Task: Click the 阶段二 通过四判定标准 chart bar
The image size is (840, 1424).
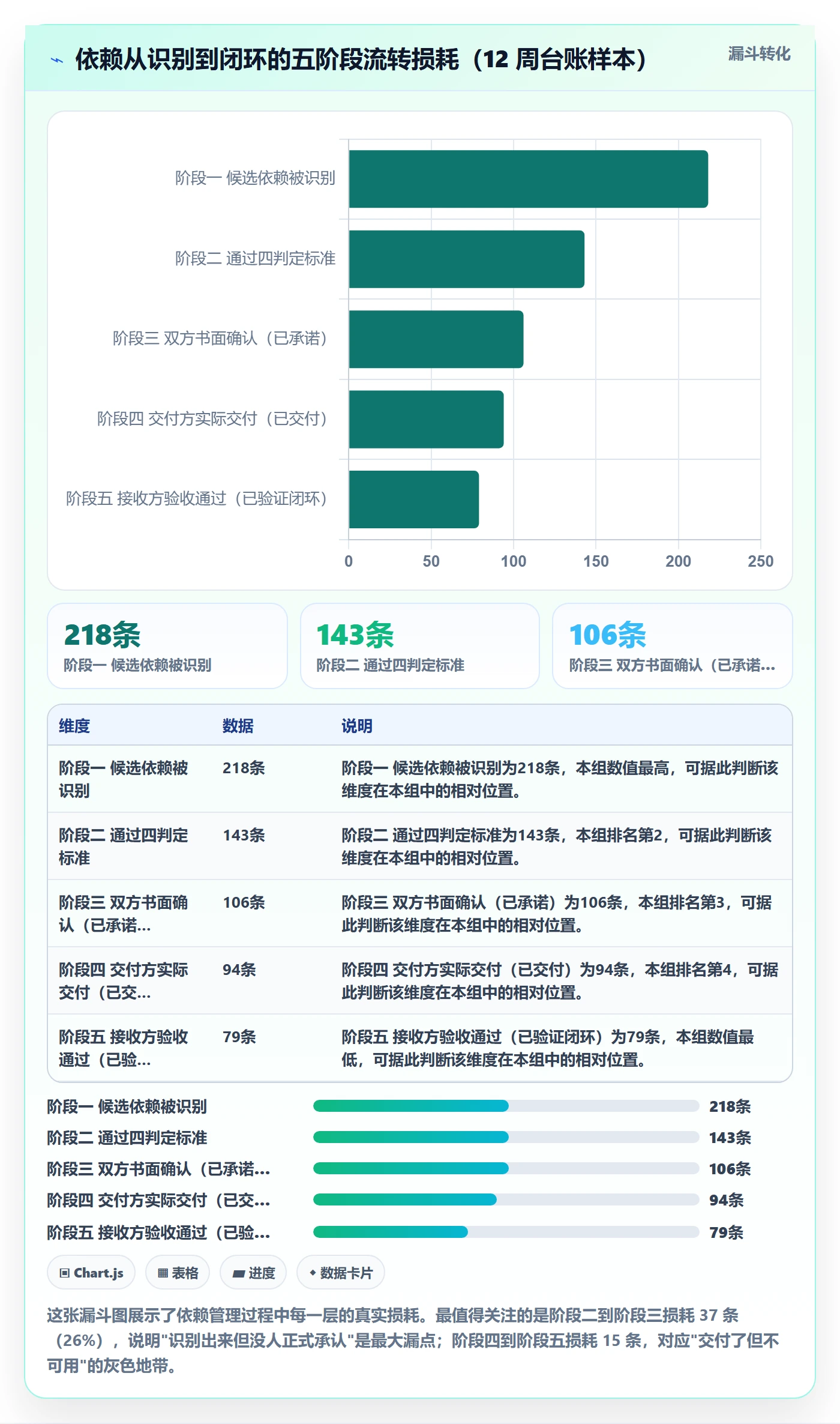Action: (466, 259)
